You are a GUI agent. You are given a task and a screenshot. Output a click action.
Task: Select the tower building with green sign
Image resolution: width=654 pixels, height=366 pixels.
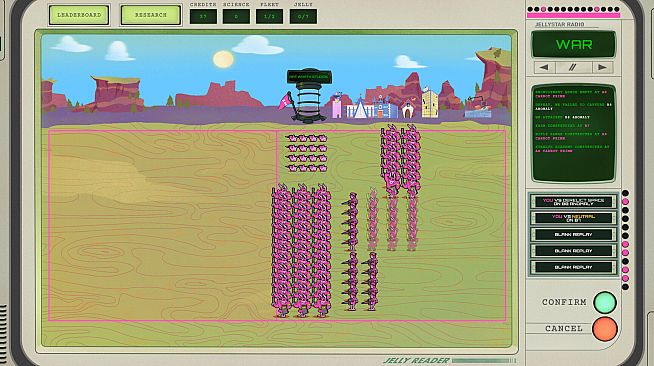click(x=309, y=95)
